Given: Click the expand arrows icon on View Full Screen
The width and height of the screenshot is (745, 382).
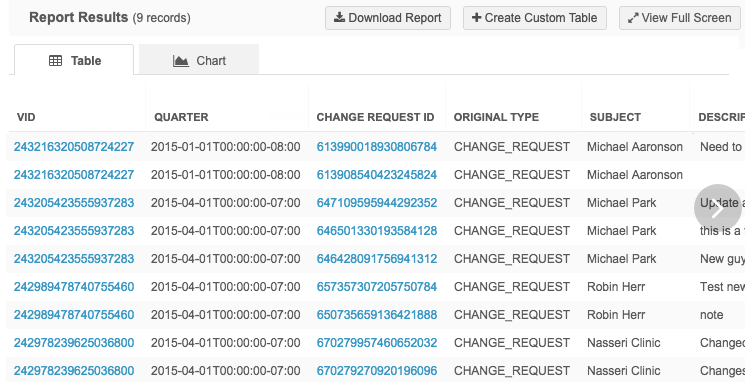Looking at the screenshot, I should coord(632,18).
